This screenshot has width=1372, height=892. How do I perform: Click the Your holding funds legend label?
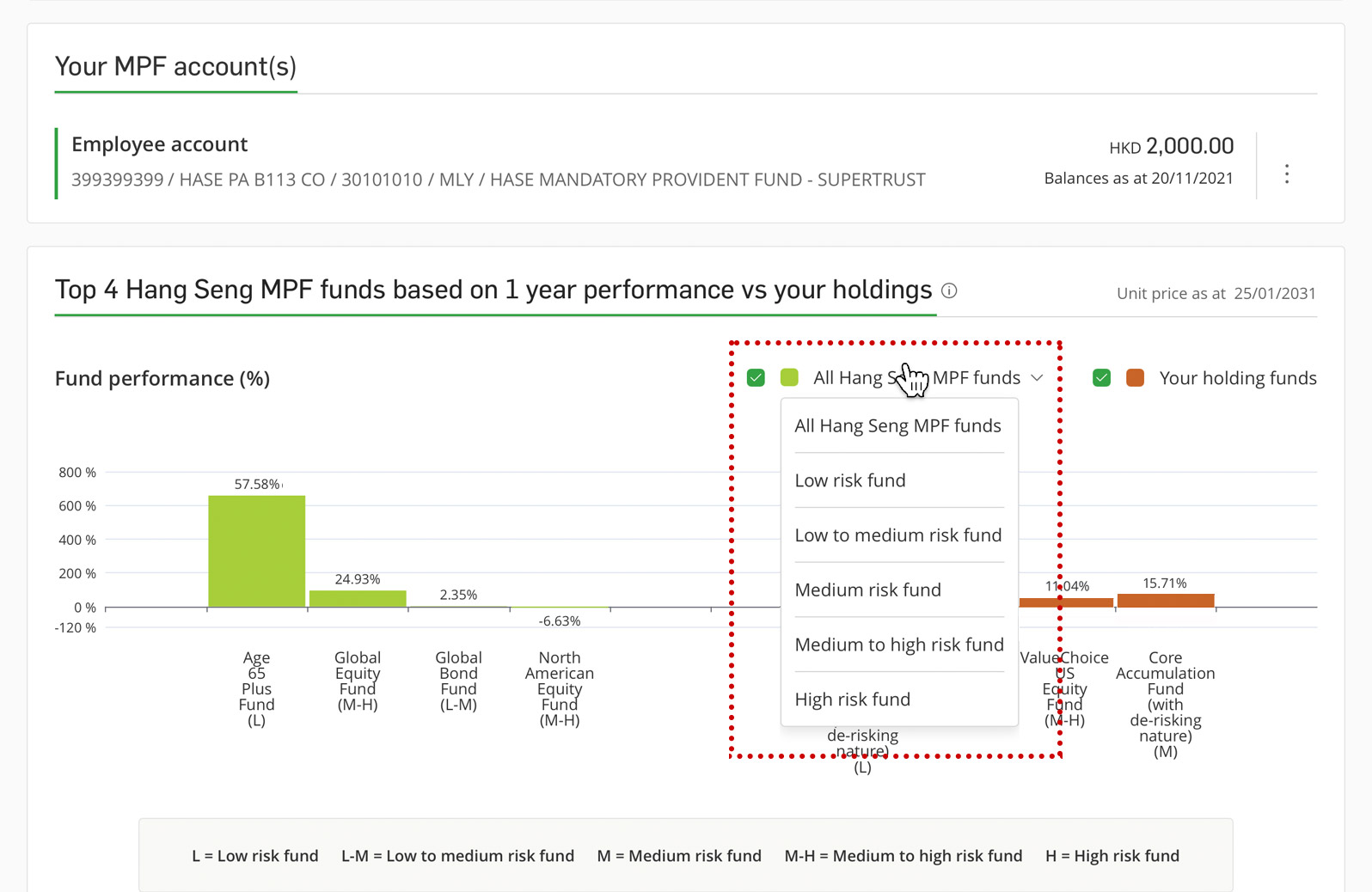[1238, 378]
